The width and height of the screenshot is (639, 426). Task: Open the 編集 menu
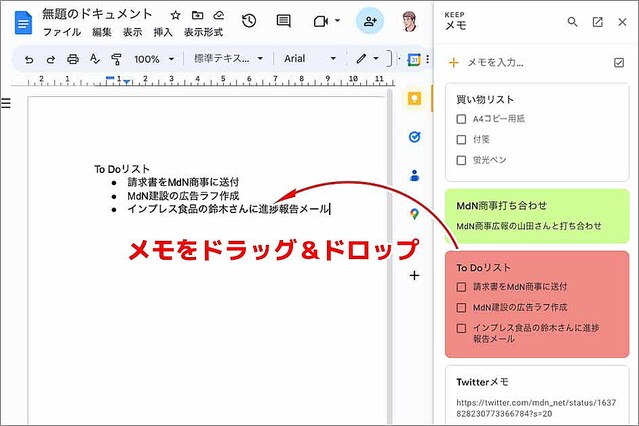pyautogui.click(x=102, y=32)
